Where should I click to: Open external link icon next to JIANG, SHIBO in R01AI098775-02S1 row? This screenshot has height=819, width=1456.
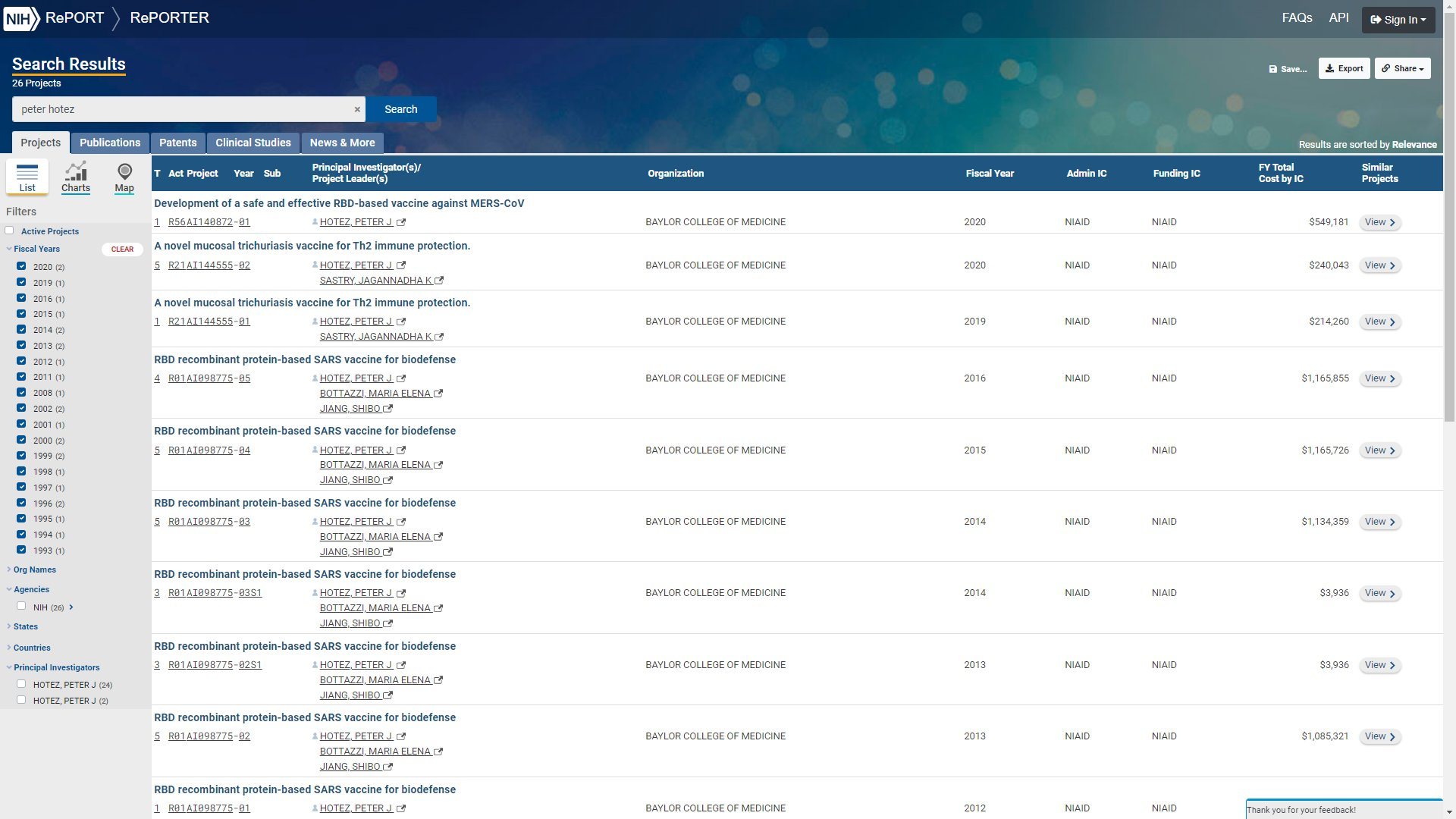pos(388,695)
